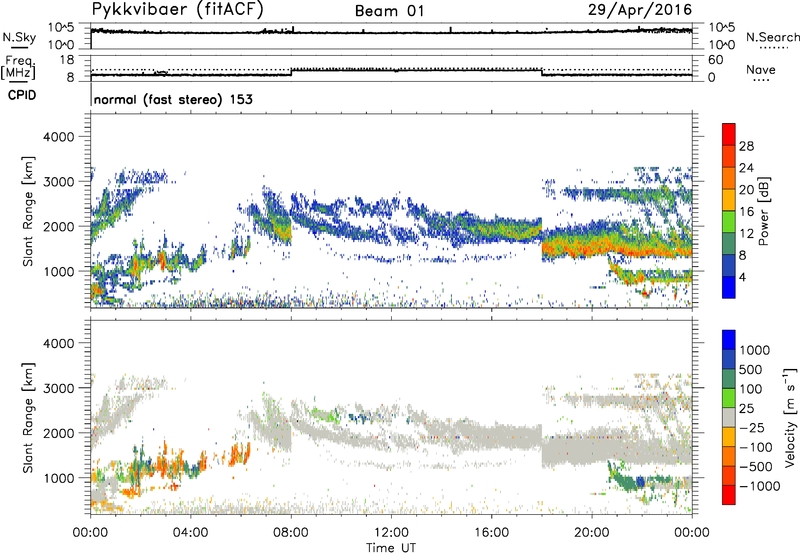Click the 04:00 time tick label
Viewport: 800px width, 554px height.
point(190,533)
